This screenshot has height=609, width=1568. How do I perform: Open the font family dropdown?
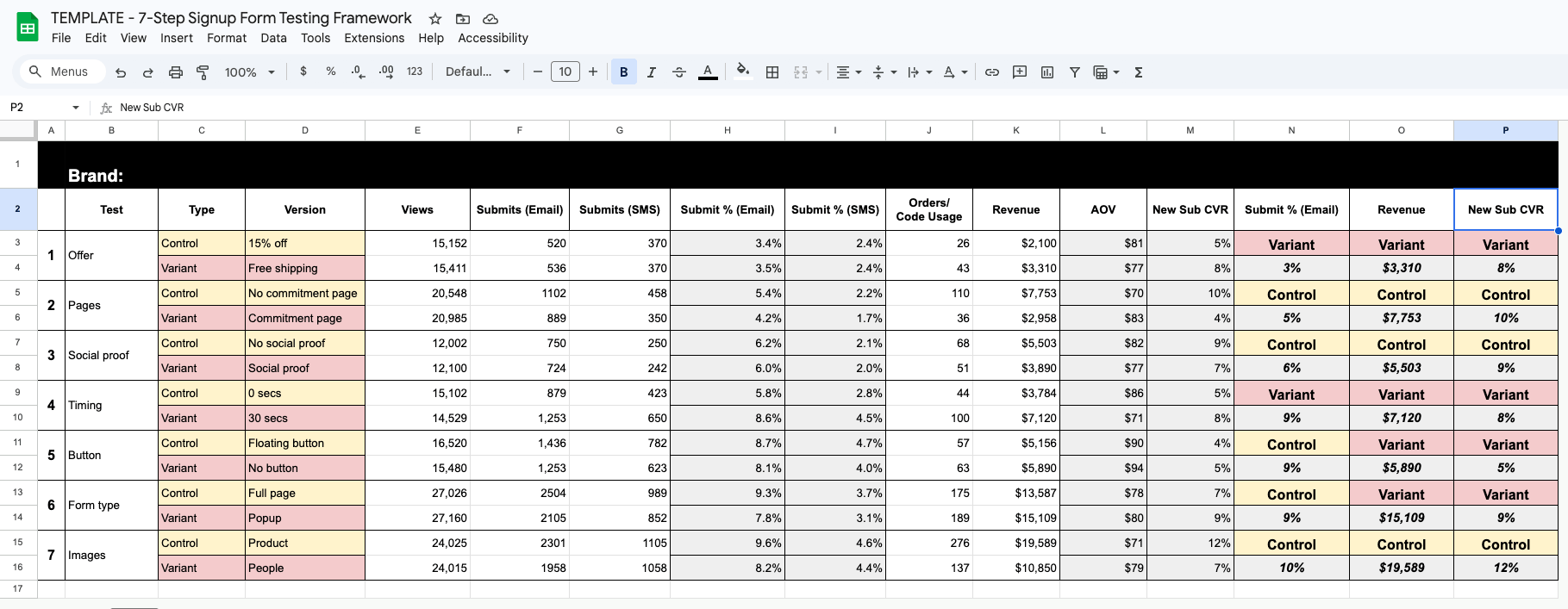click(478, 71)
